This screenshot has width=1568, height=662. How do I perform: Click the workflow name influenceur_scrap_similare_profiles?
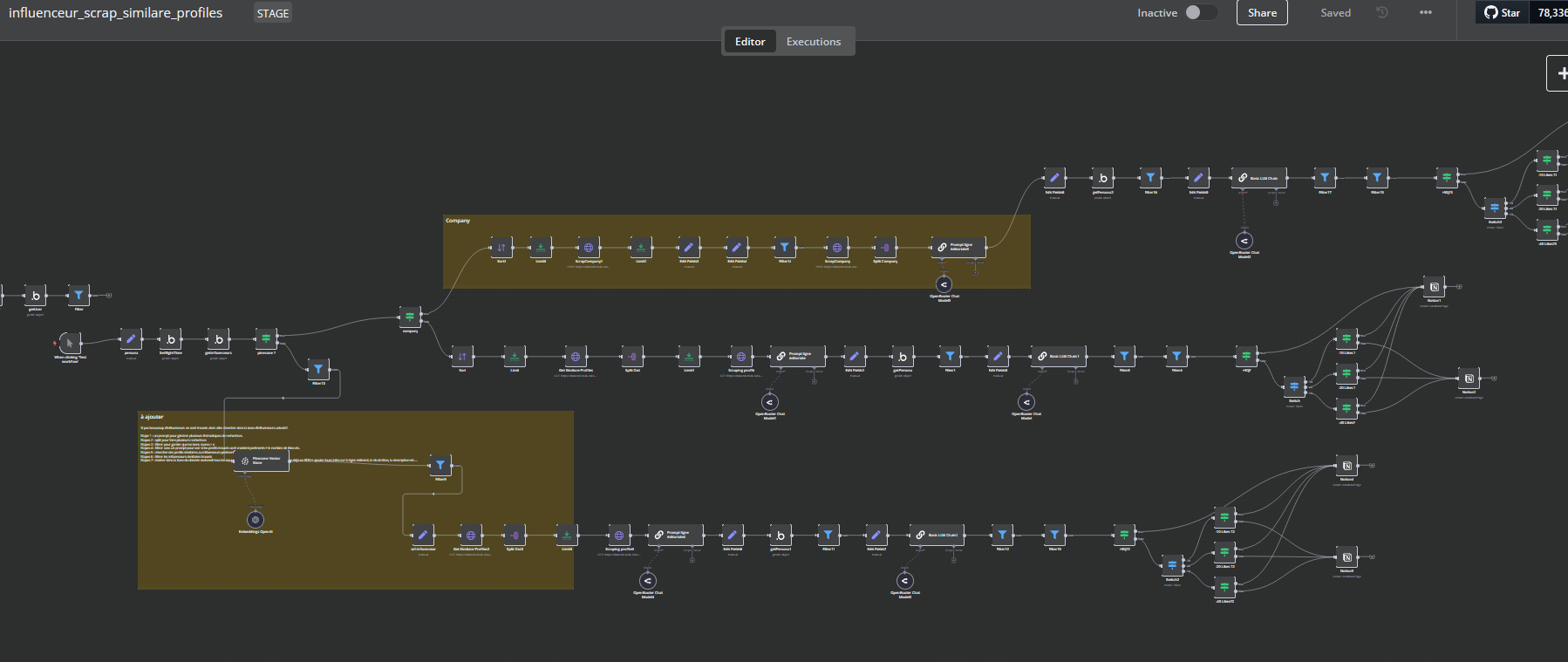[x=116, y=13]
